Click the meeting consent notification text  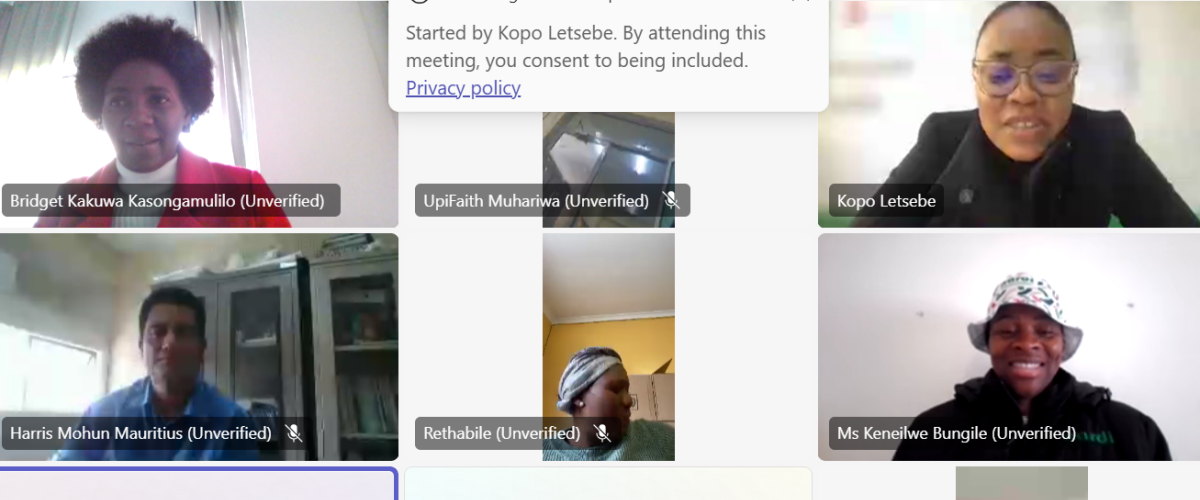(x=586, y=46)
